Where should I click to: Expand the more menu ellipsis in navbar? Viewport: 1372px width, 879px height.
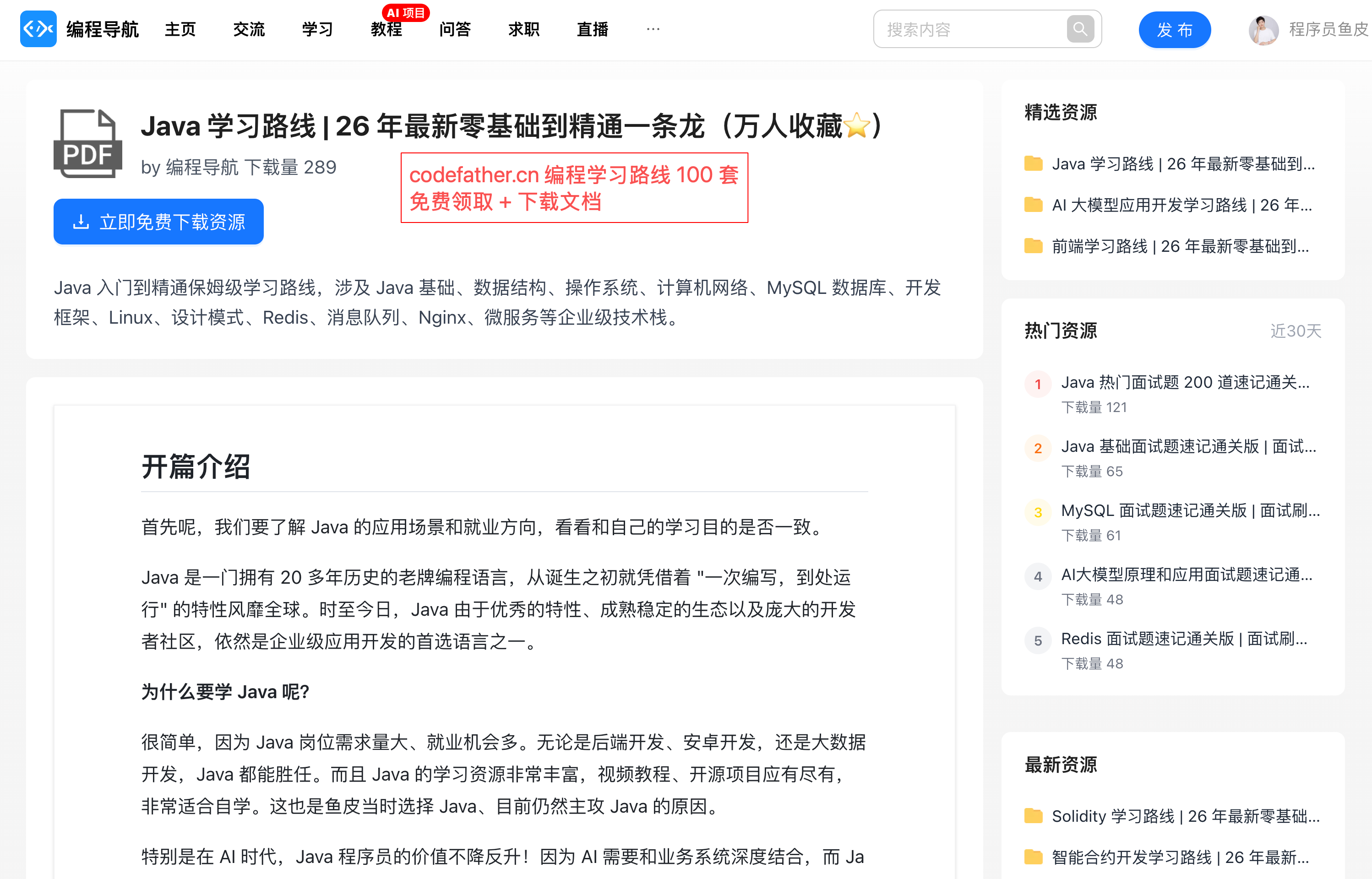(x=653, y=28)
